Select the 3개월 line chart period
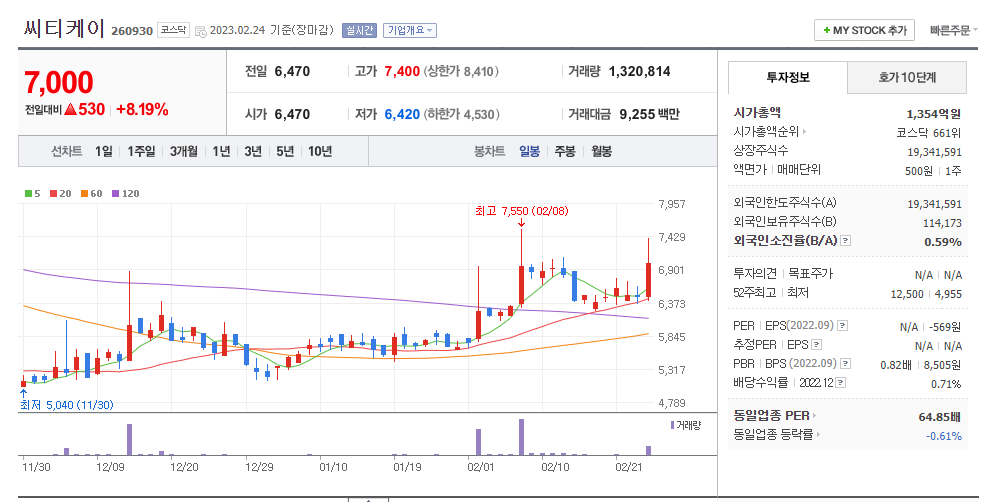Viewport: 998px width, 502px height. click(x=183, y=151)
